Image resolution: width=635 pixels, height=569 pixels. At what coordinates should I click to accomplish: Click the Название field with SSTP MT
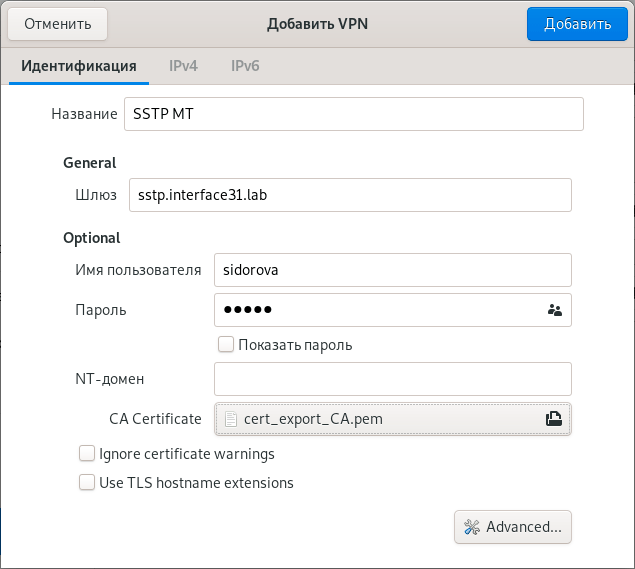coord(352,114)
